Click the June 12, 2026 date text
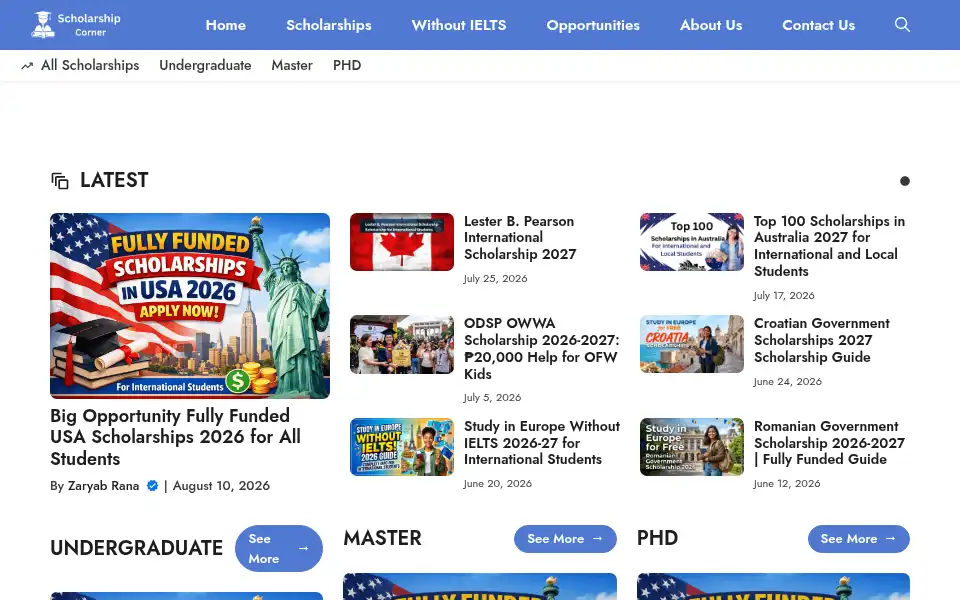 pyautogui.click(x=787, y=484)
